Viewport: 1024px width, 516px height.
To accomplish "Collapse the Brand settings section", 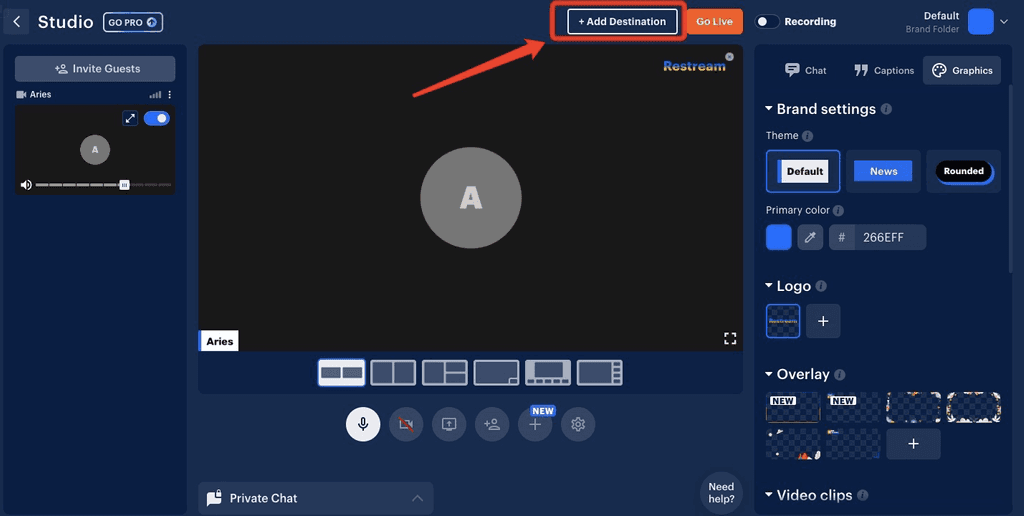I will pos(769,109).
